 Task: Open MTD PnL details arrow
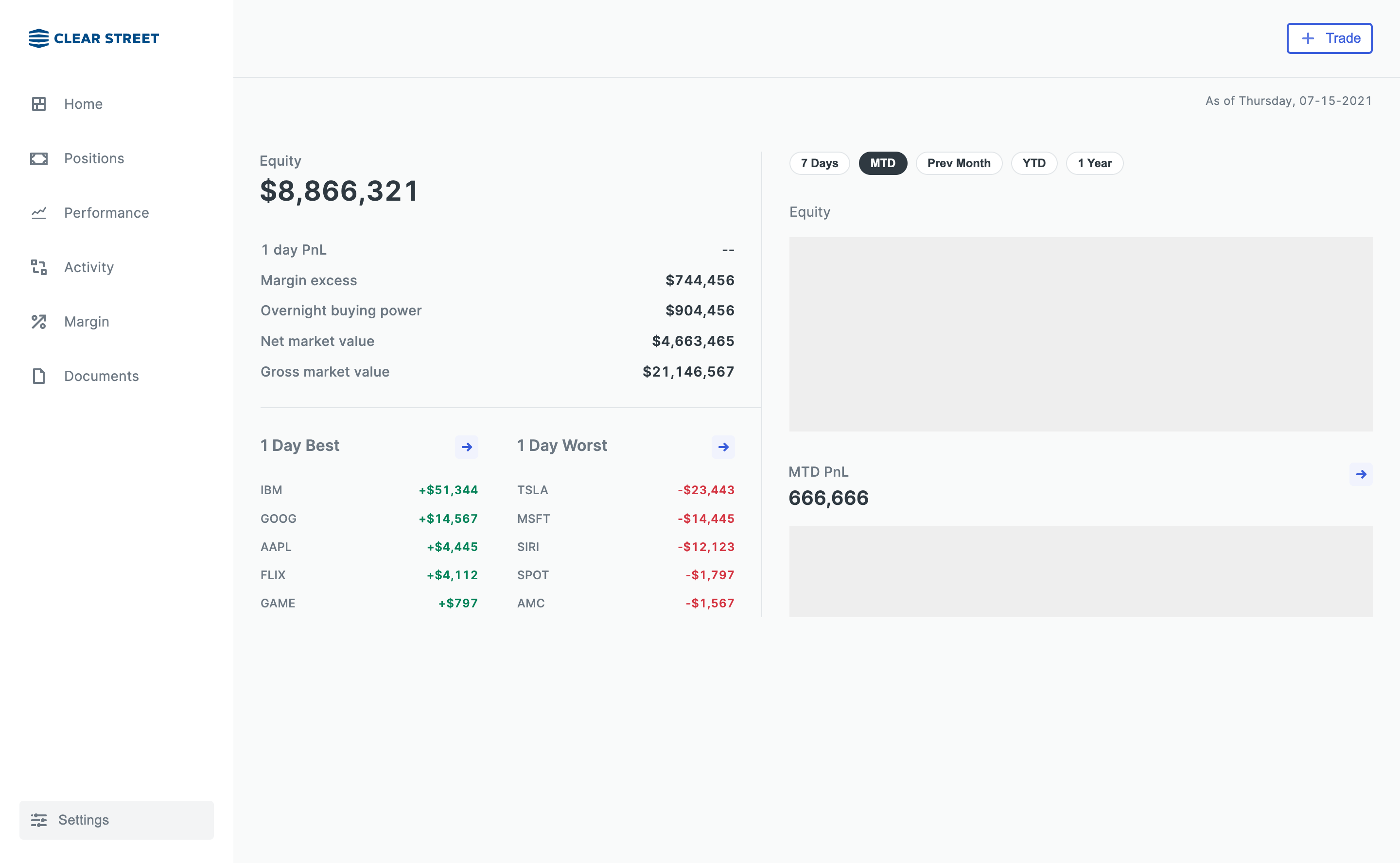tap(1361, 474)
